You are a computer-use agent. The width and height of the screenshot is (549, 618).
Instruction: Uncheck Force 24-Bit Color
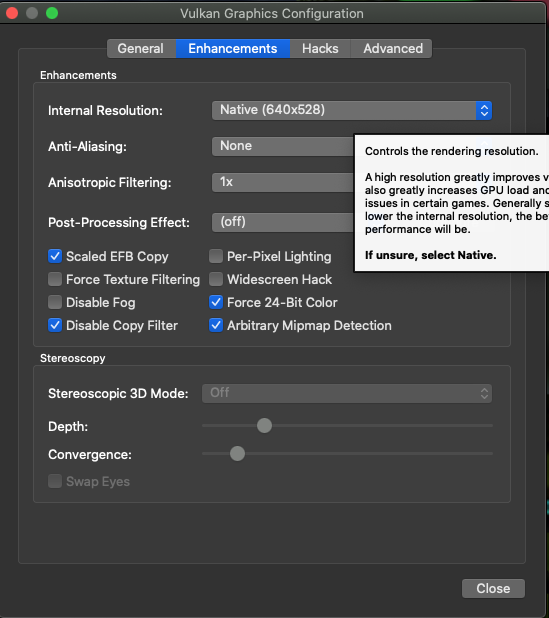(x=216, y=302)
